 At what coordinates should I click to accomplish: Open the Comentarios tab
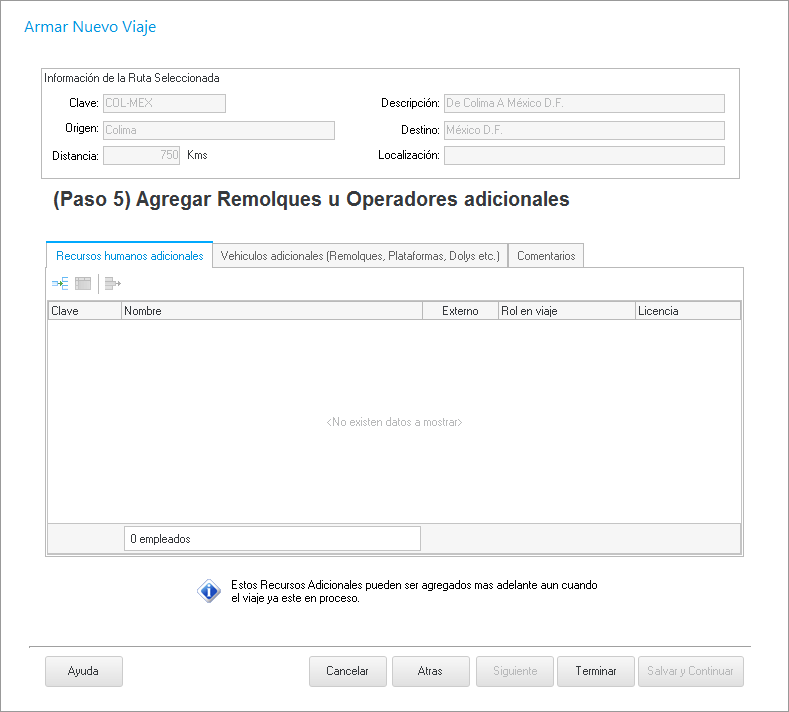tap(546, 256)
